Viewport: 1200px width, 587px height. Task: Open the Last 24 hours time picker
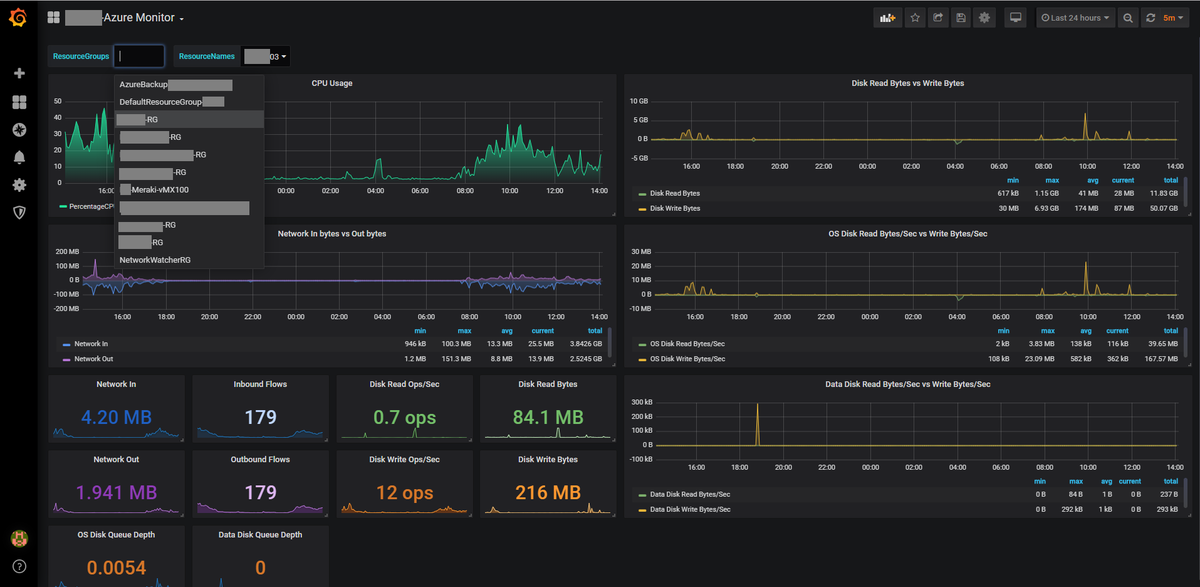(x=1075, y=18)
